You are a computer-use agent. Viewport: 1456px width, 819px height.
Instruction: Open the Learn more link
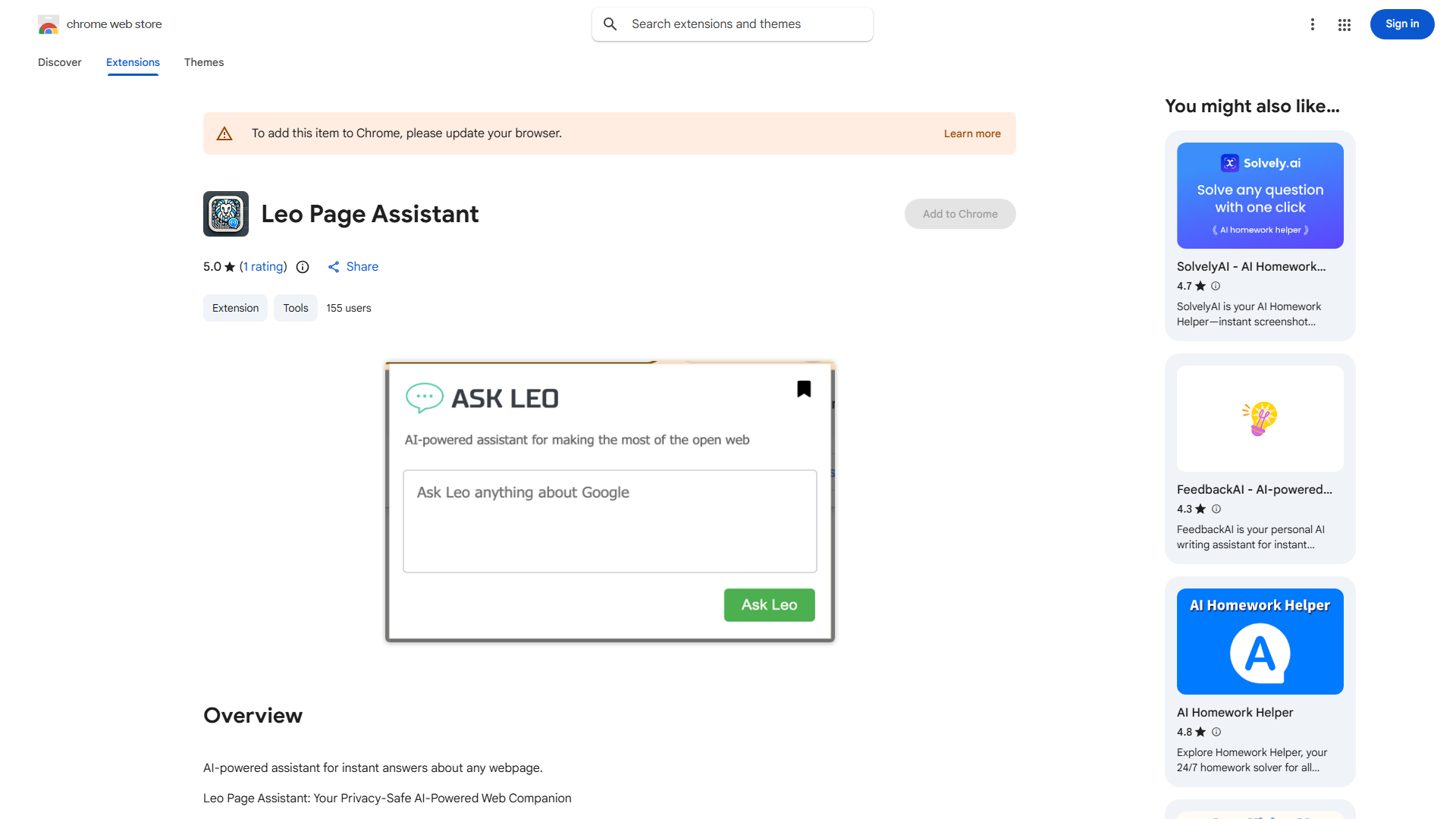971,133
